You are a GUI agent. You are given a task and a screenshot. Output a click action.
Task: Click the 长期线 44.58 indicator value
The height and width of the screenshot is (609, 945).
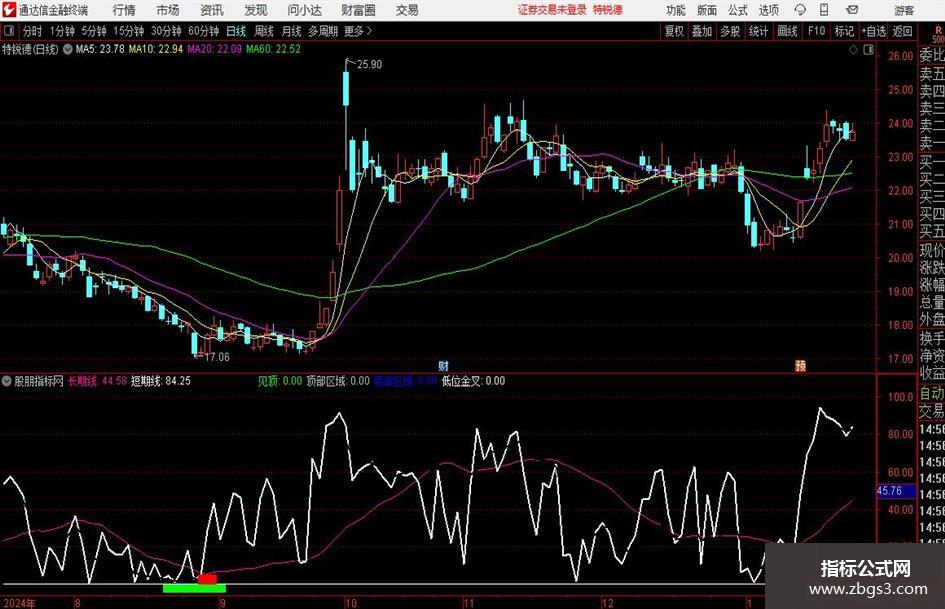[97, 381]
